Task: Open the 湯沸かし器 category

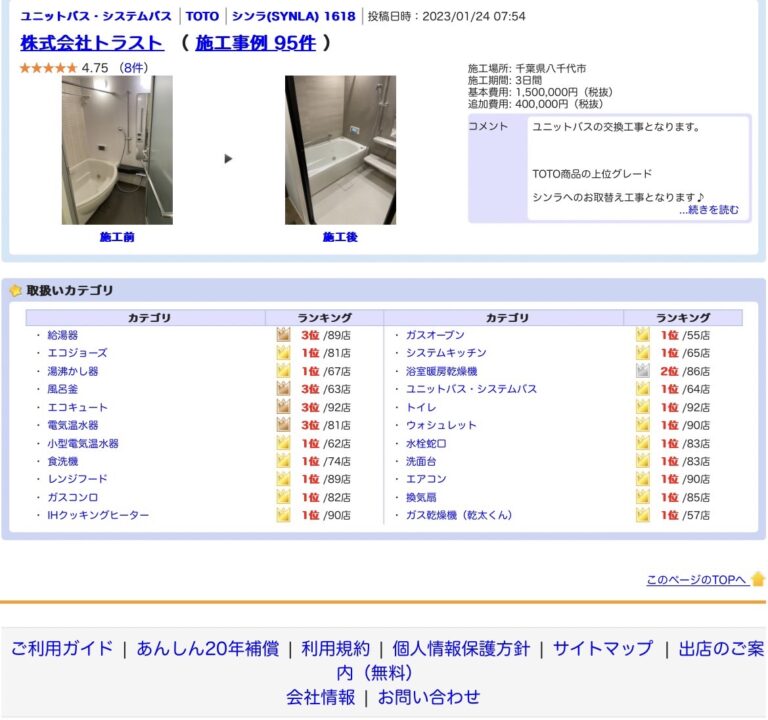Action: click(72, 371)
